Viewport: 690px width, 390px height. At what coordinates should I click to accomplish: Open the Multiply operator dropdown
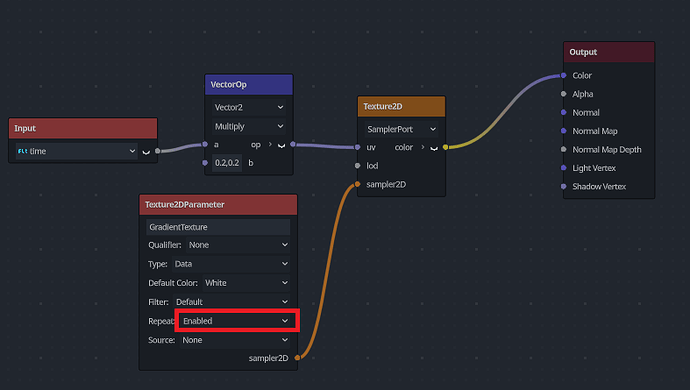tap(249, 126)
